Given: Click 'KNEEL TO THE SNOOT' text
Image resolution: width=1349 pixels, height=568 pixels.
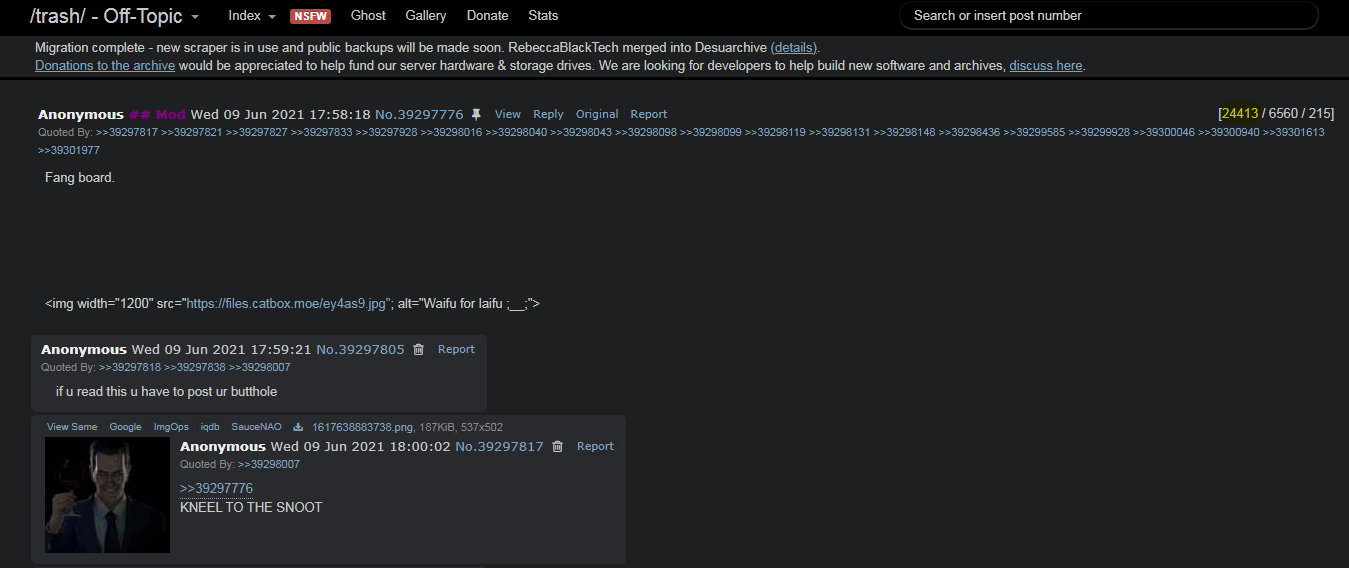Looking at the screenshot, I should (x=251, y=507).
